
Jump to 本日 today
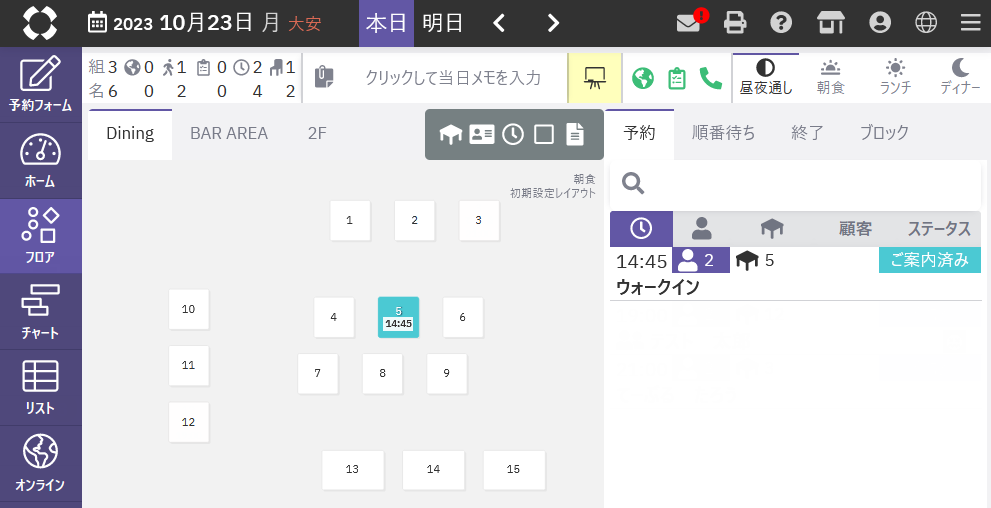click(386, 23)
